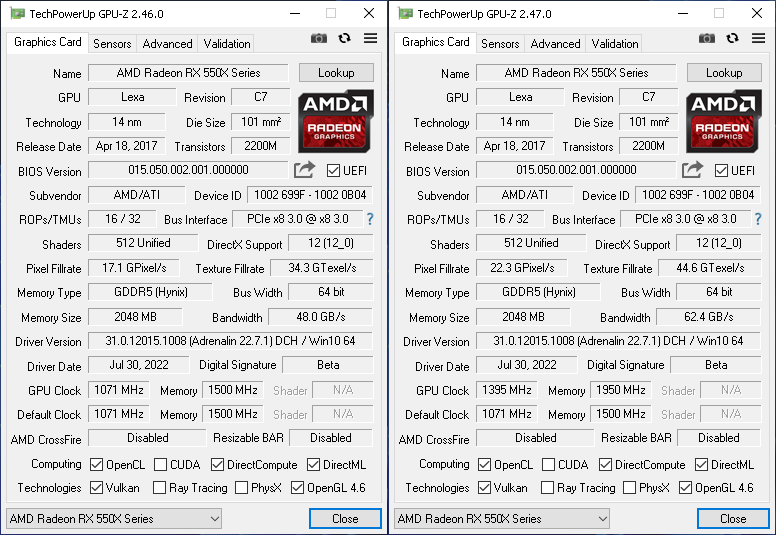Viewport: 776px width, 535px height.
Task: Click Texture Fillrate 34.3 GTexel/s field
Action: [322, 268]
